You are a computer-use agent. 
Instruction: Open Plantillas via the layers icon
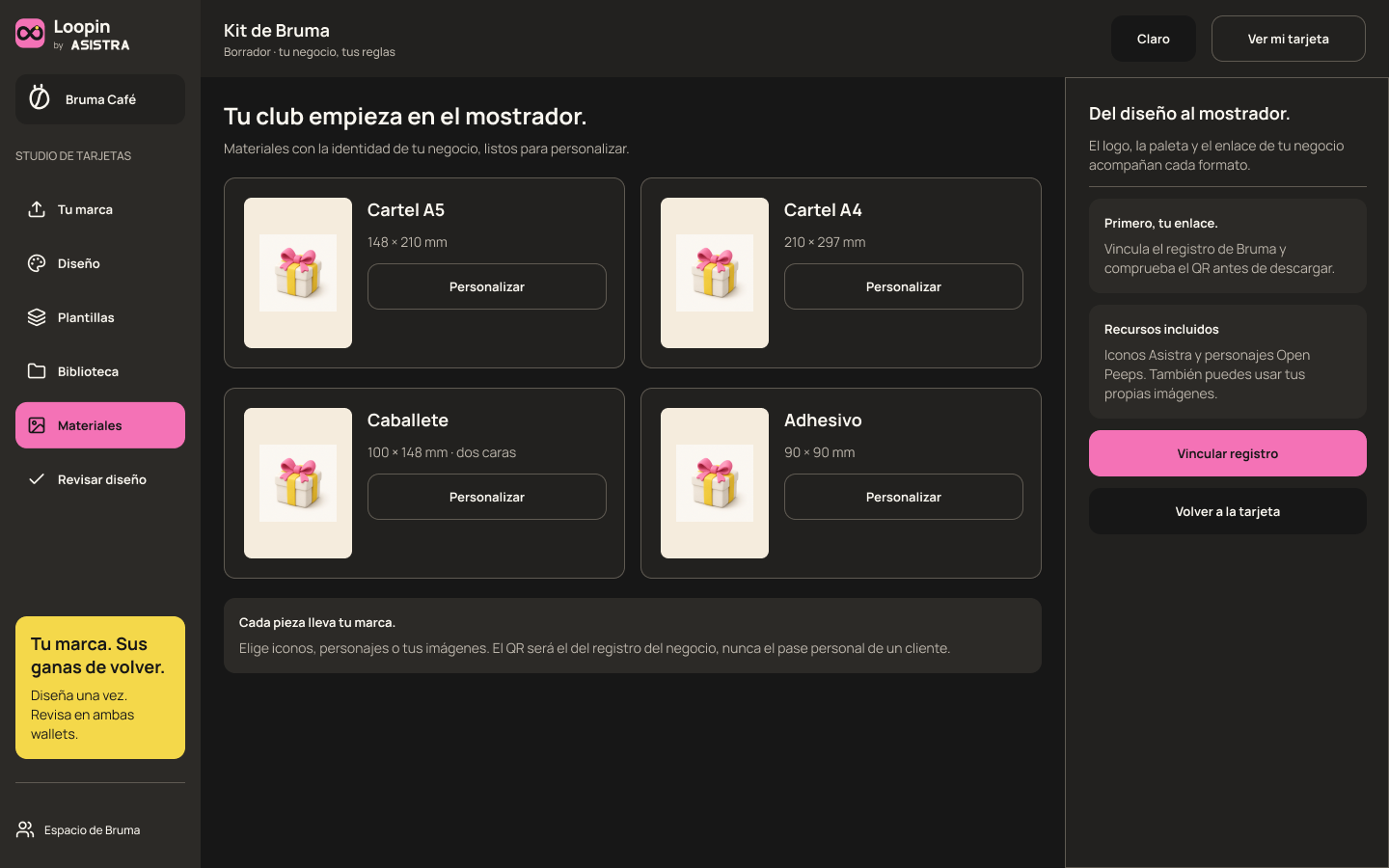[37, 317]
